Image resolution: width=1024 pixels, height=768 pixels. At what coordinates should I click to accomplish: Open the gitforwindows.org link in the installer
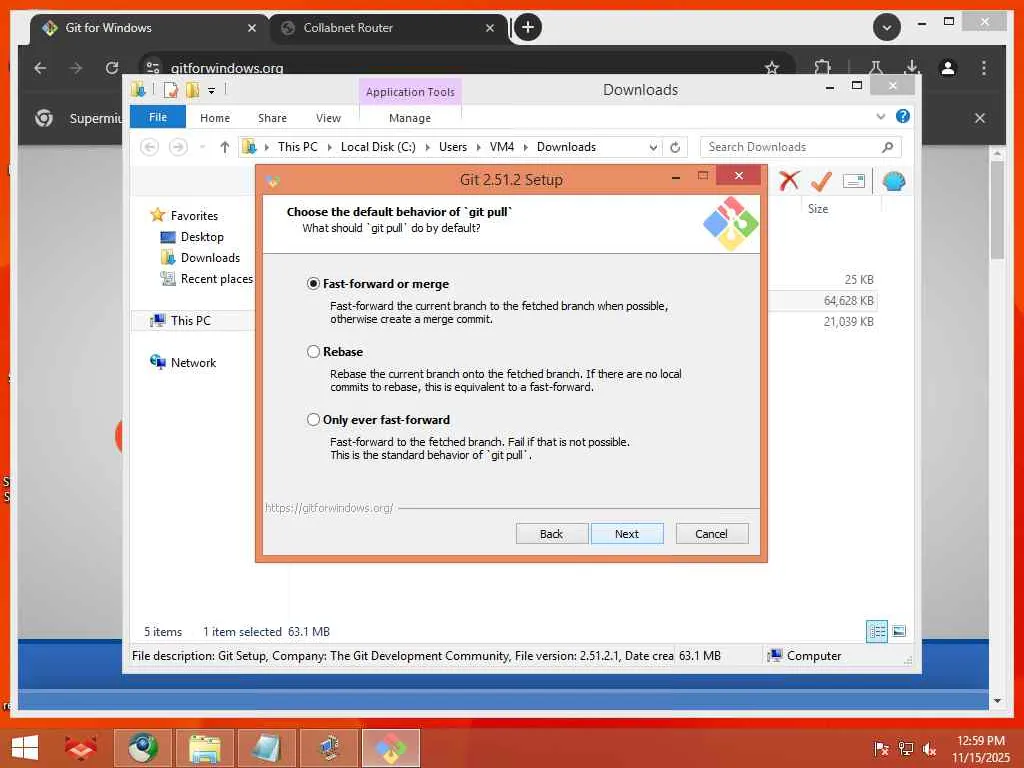pyautogui.click(x=329, y=507)
